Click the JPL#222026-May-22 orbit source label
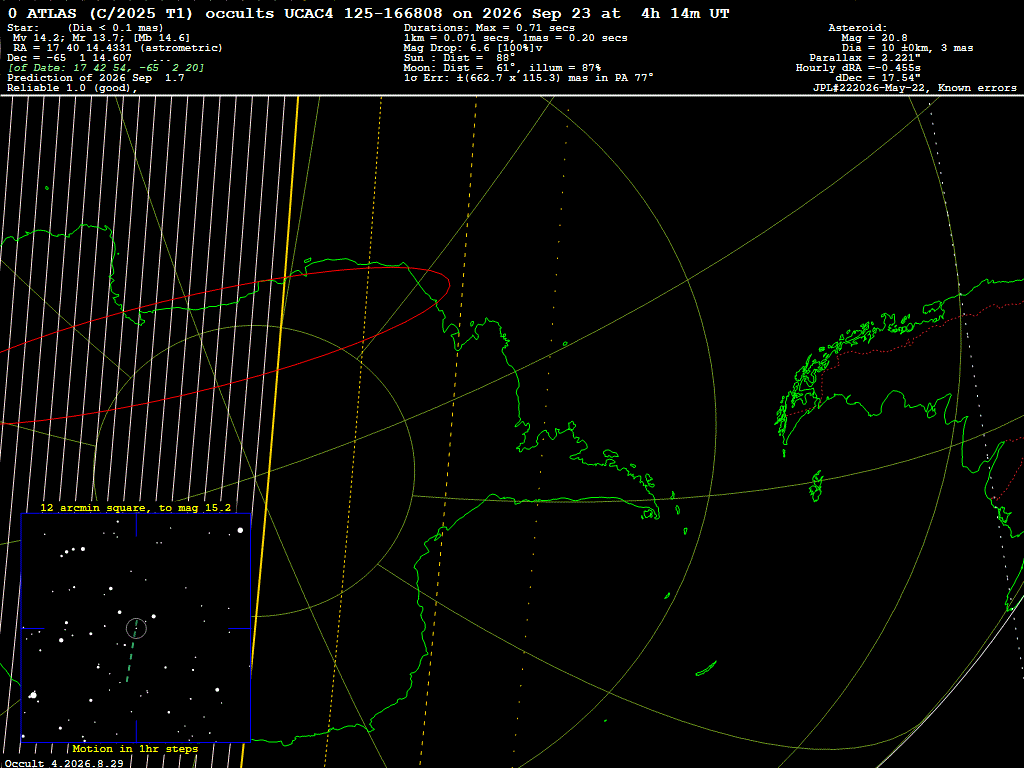 click(869, 88)
